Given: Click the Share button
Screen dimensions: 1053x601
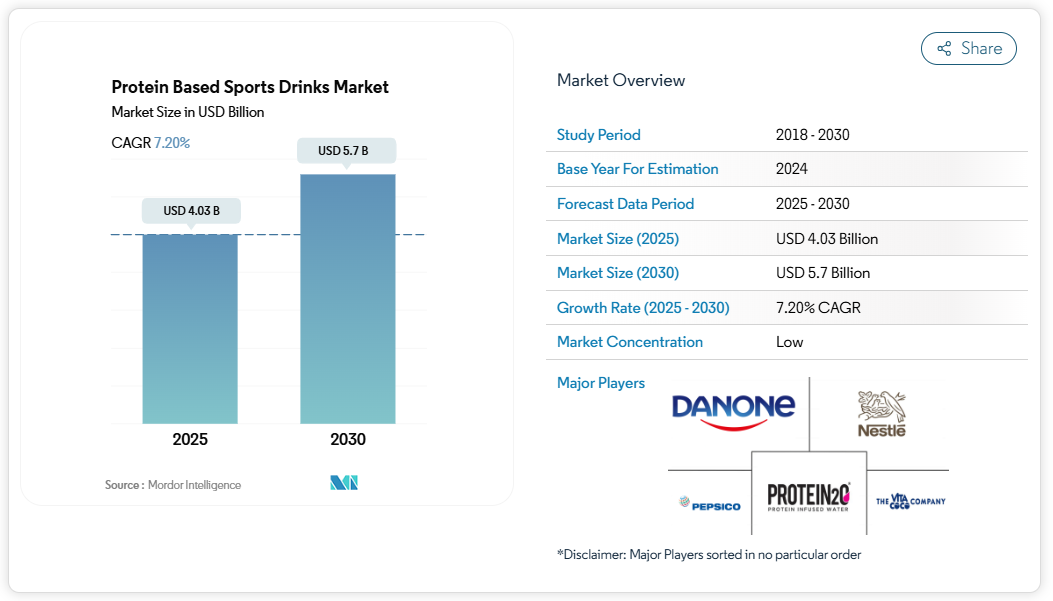Looking at the screenshot, I should pyautogui.click(x=968, y=48).
